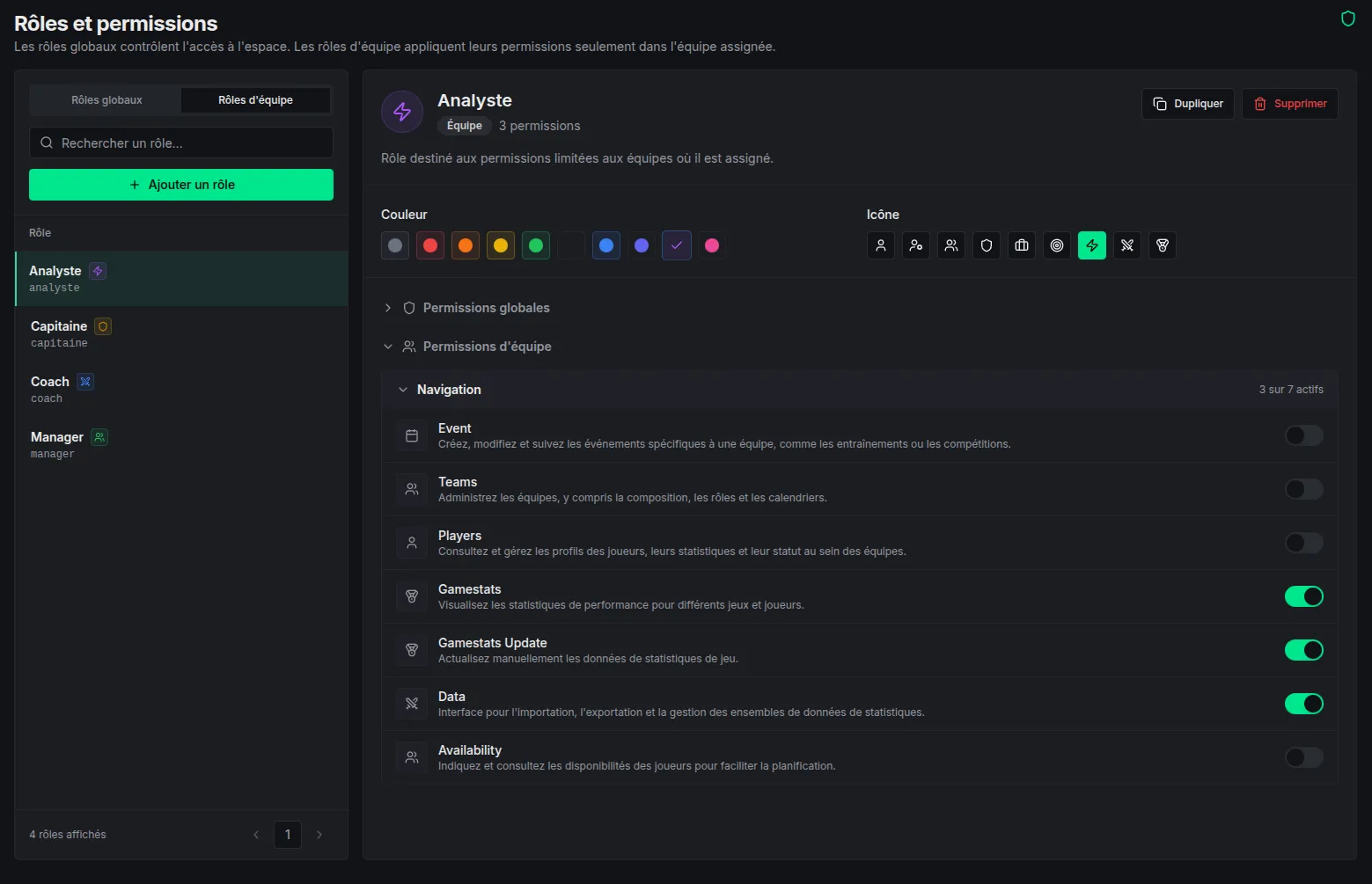Click the Équipe badge under Analyste title

pos(465,126)
